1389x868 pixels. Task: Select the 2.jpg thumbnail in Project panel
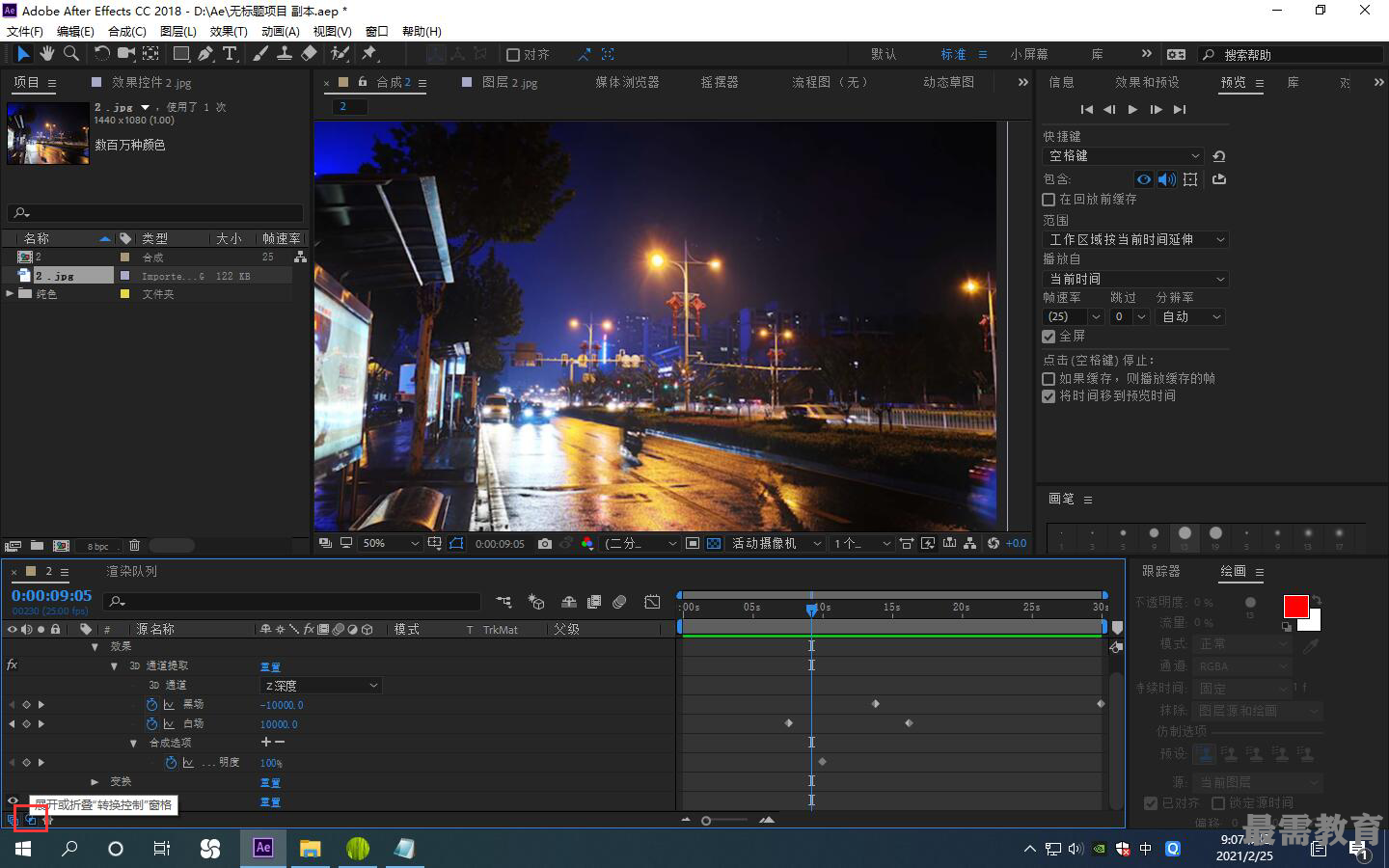tap(47, 133)
